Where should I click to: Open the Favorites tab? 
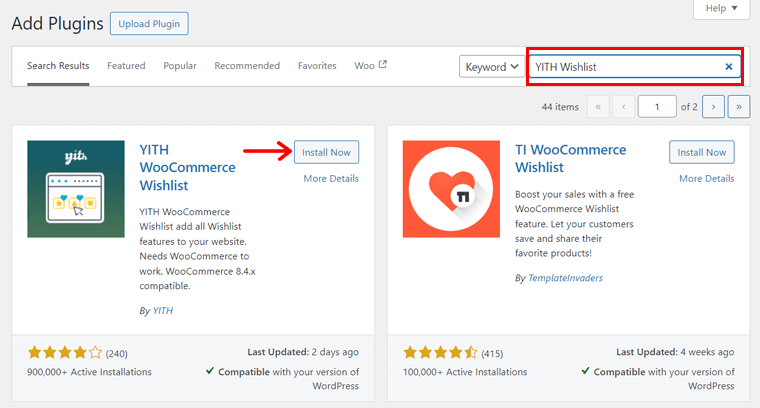[317, 65]
